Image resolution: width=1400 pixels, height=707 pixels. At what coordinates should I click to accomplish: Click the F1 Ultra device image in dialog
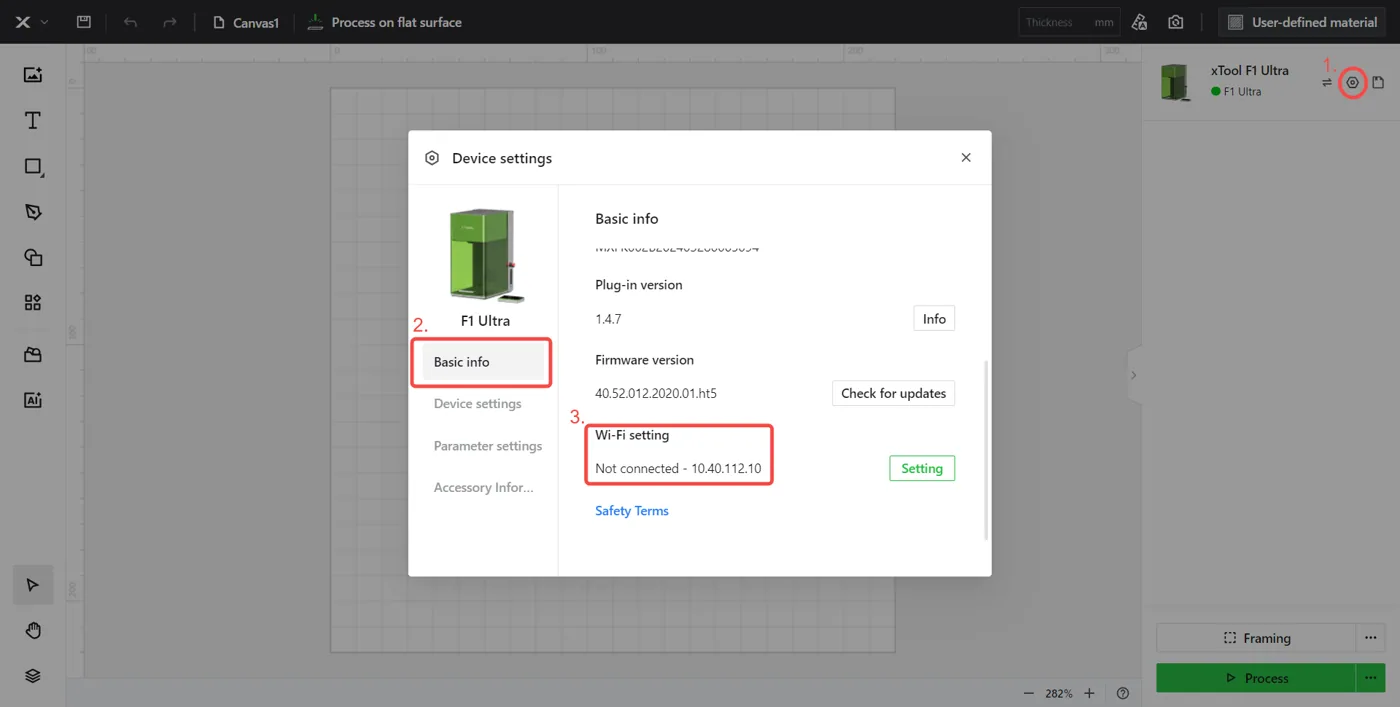tap(485, 256)
